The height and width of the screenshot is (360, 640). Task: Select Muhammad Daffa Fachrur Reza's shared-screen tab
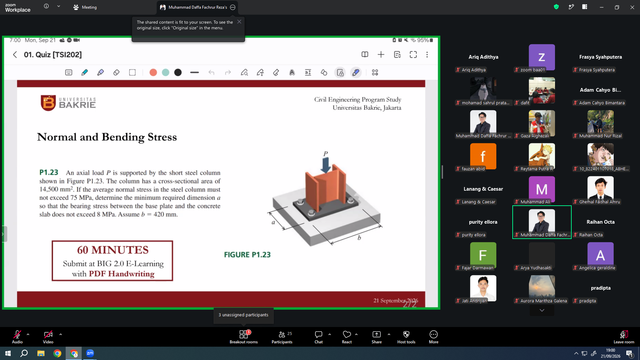198,7
